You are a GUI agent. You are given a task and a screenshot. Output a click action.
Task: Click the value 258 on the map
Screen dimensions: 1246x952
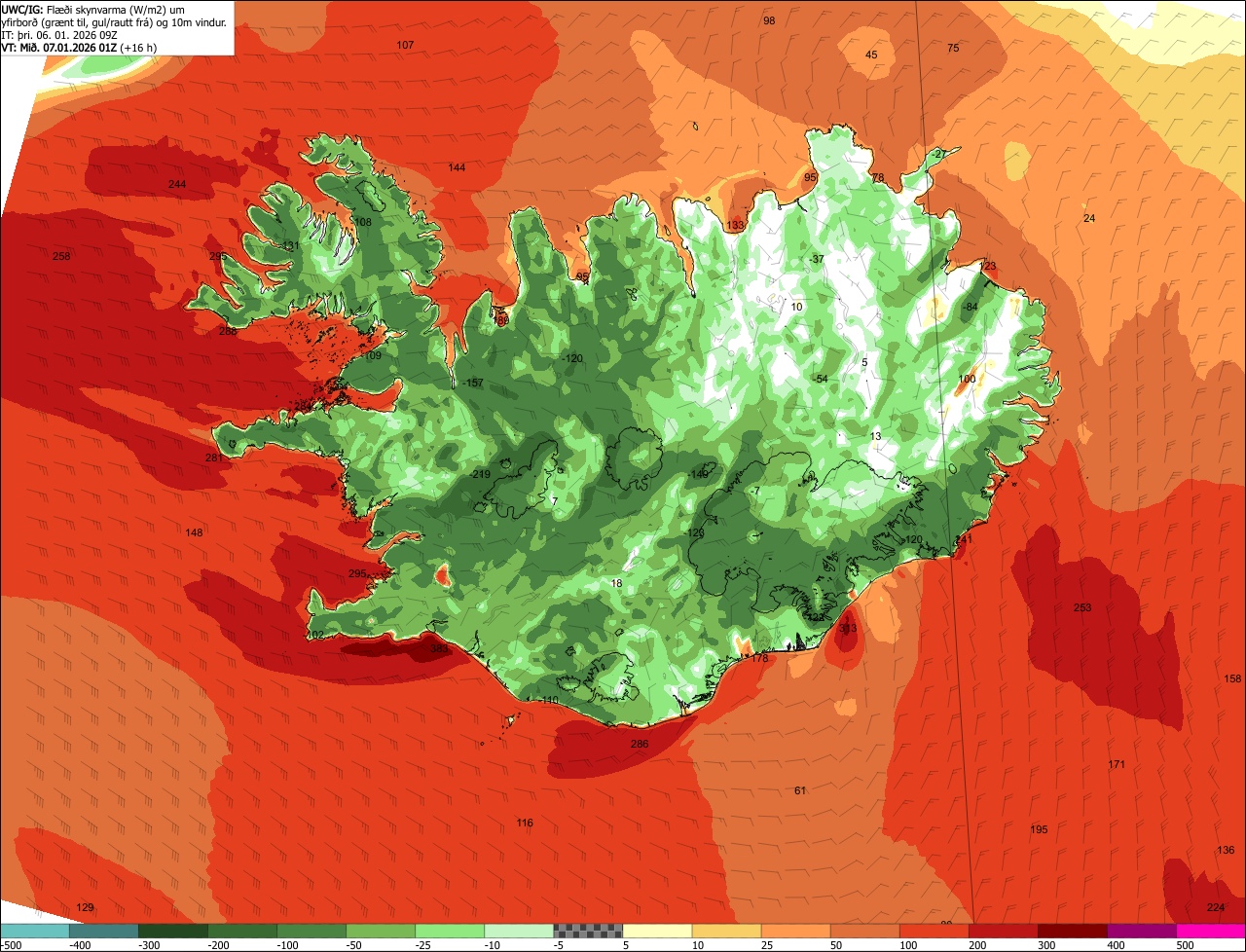tap(61, 257)
